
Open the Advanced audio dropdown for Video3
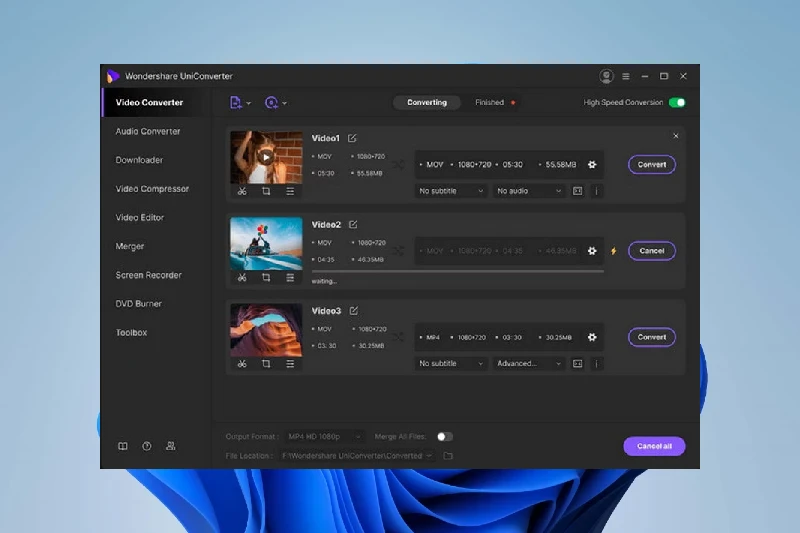coord(529,363)
